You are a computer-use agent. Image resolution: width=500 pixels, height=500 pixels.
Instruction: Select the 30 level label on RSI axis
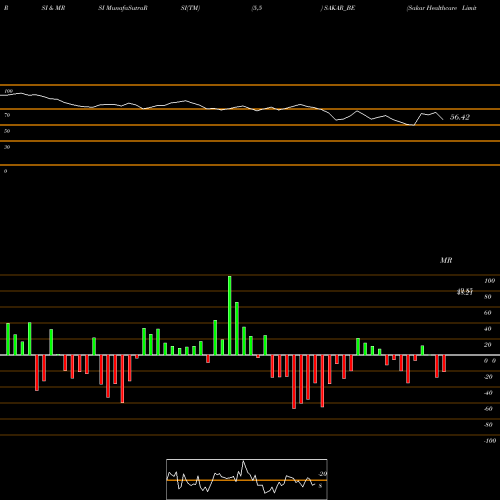(x=7, y=147)
